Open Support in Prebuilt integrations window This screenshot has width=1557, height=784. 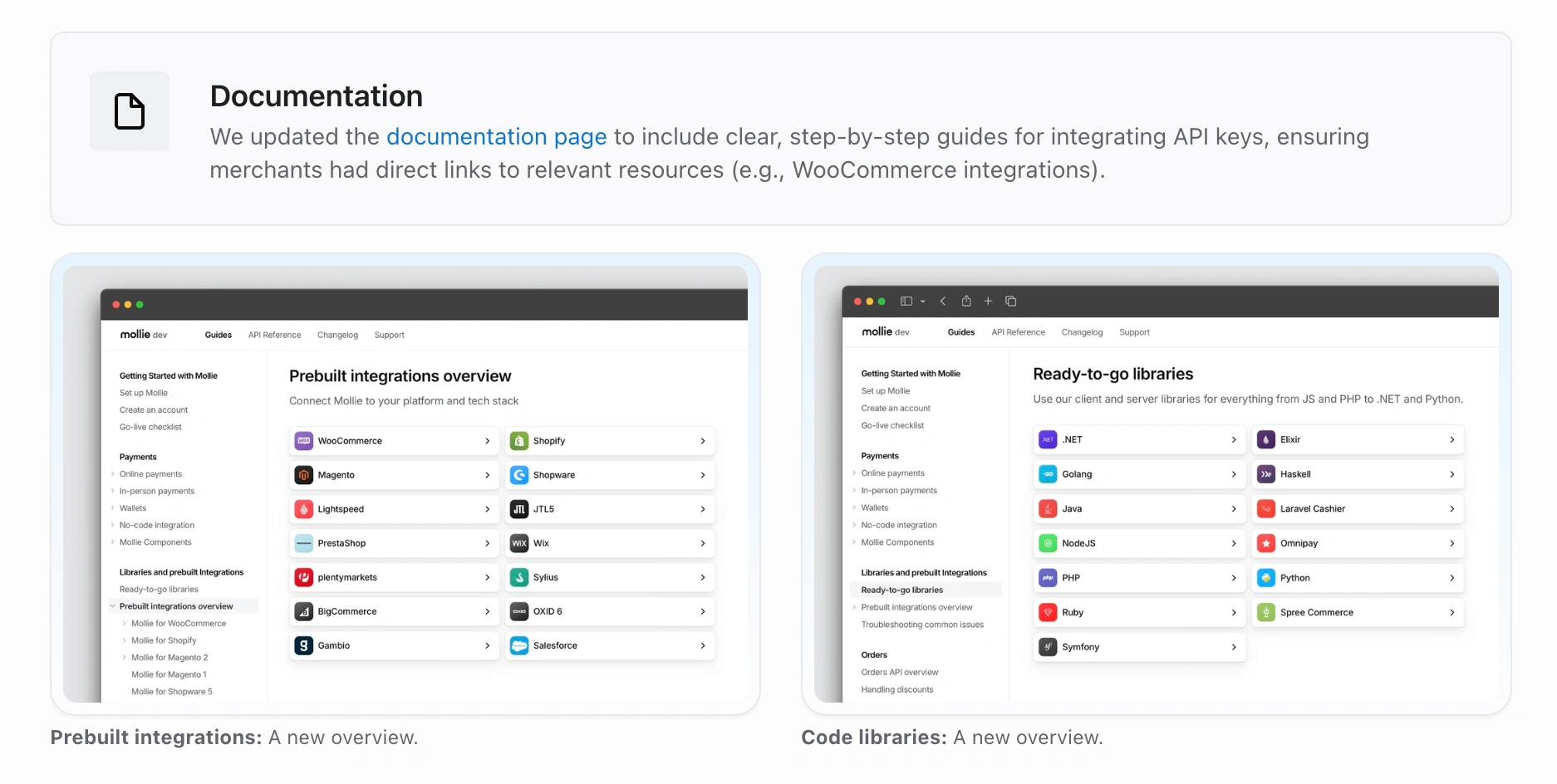(x=390, y=335)
